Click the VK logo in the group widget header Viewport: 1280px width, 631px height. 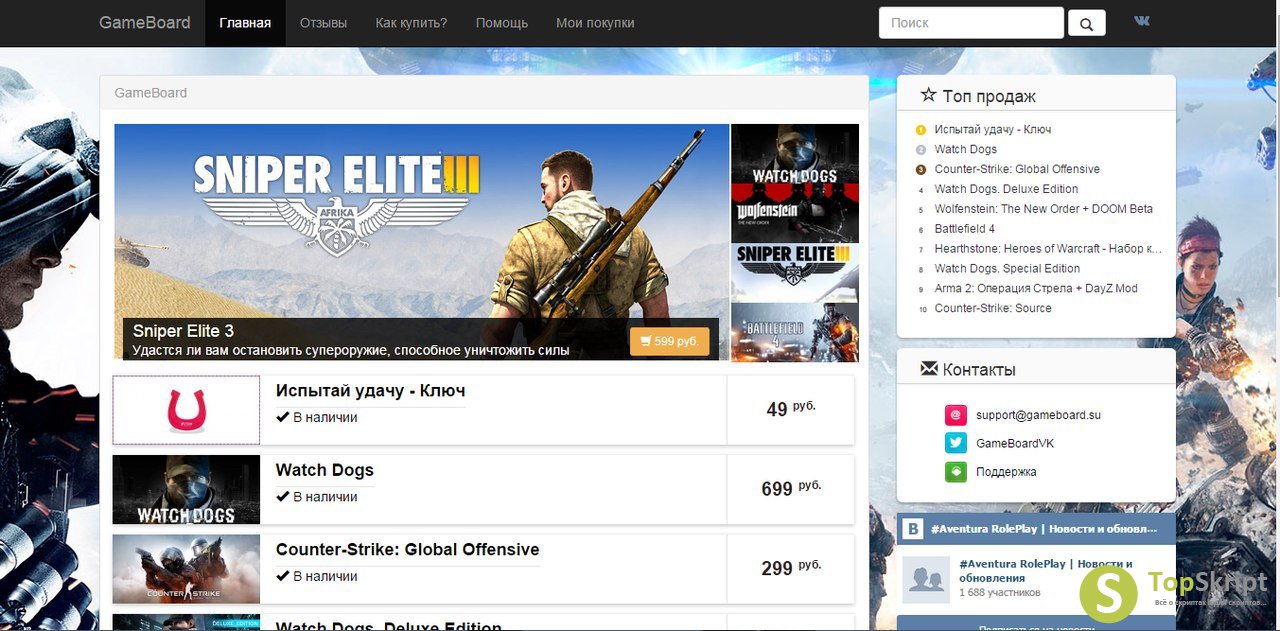tap(913, 528)
